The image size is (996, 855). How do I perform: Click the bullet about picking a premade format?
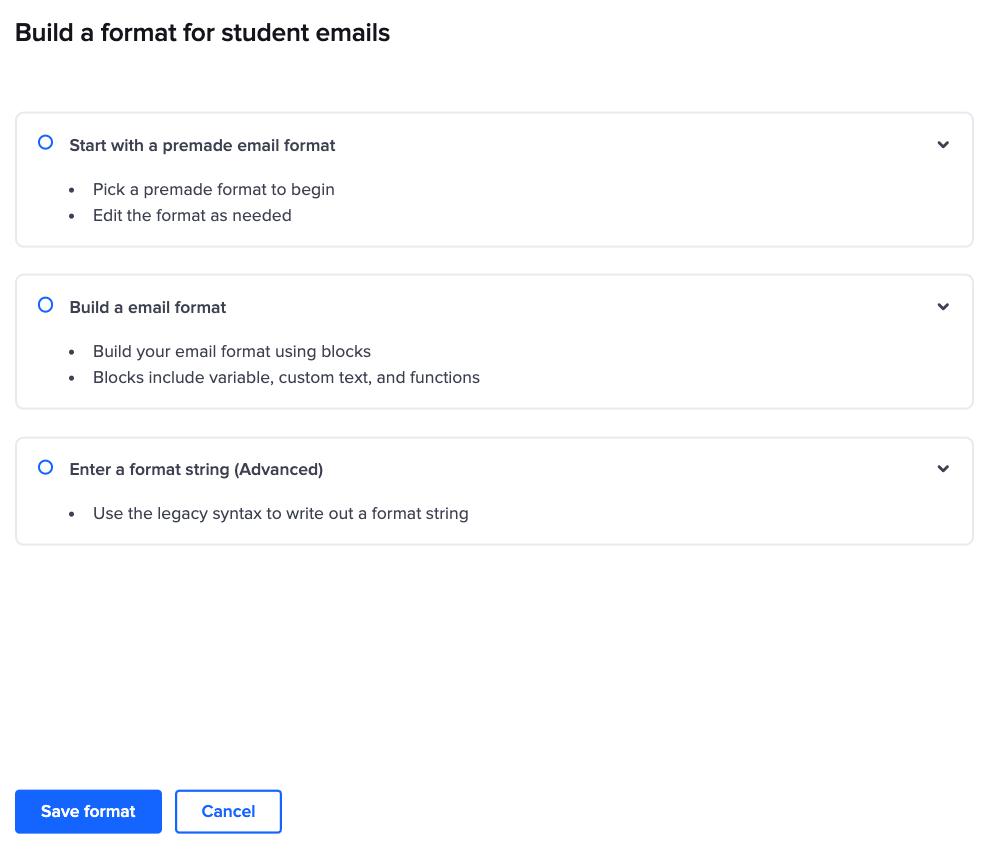point(214,189)
